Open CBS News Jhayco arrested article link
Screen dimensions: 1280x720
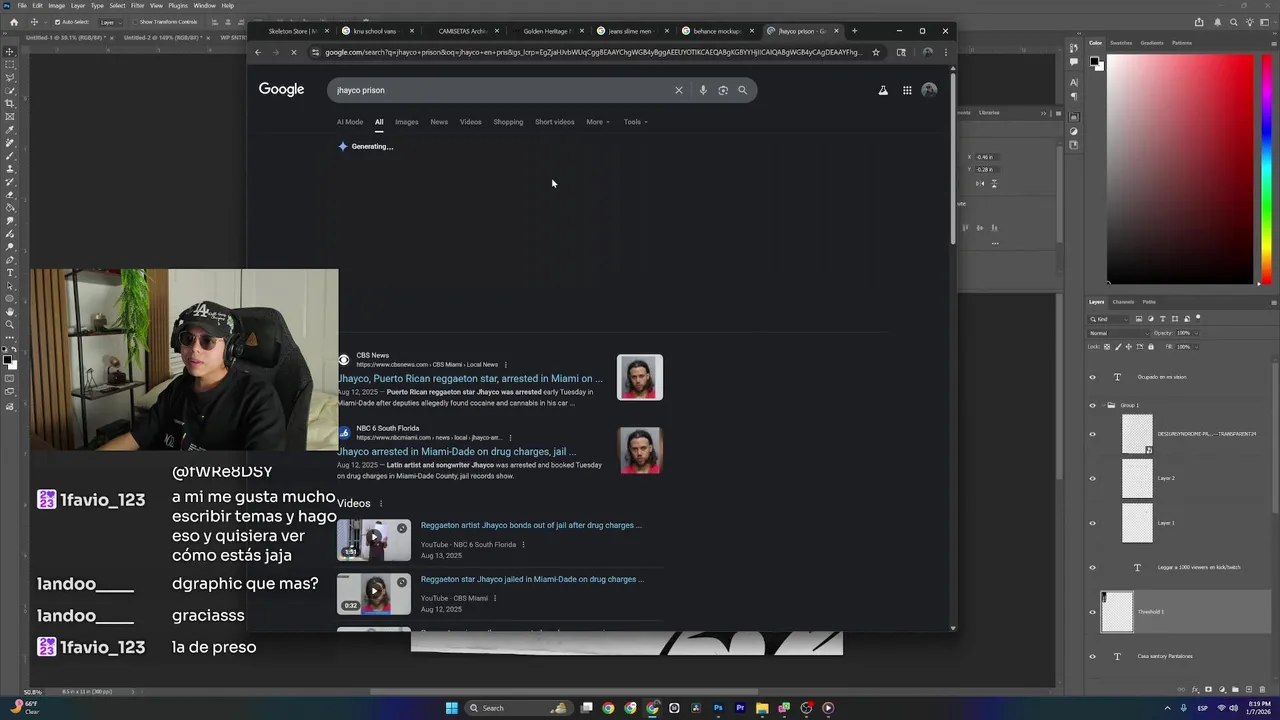point(470,379)
